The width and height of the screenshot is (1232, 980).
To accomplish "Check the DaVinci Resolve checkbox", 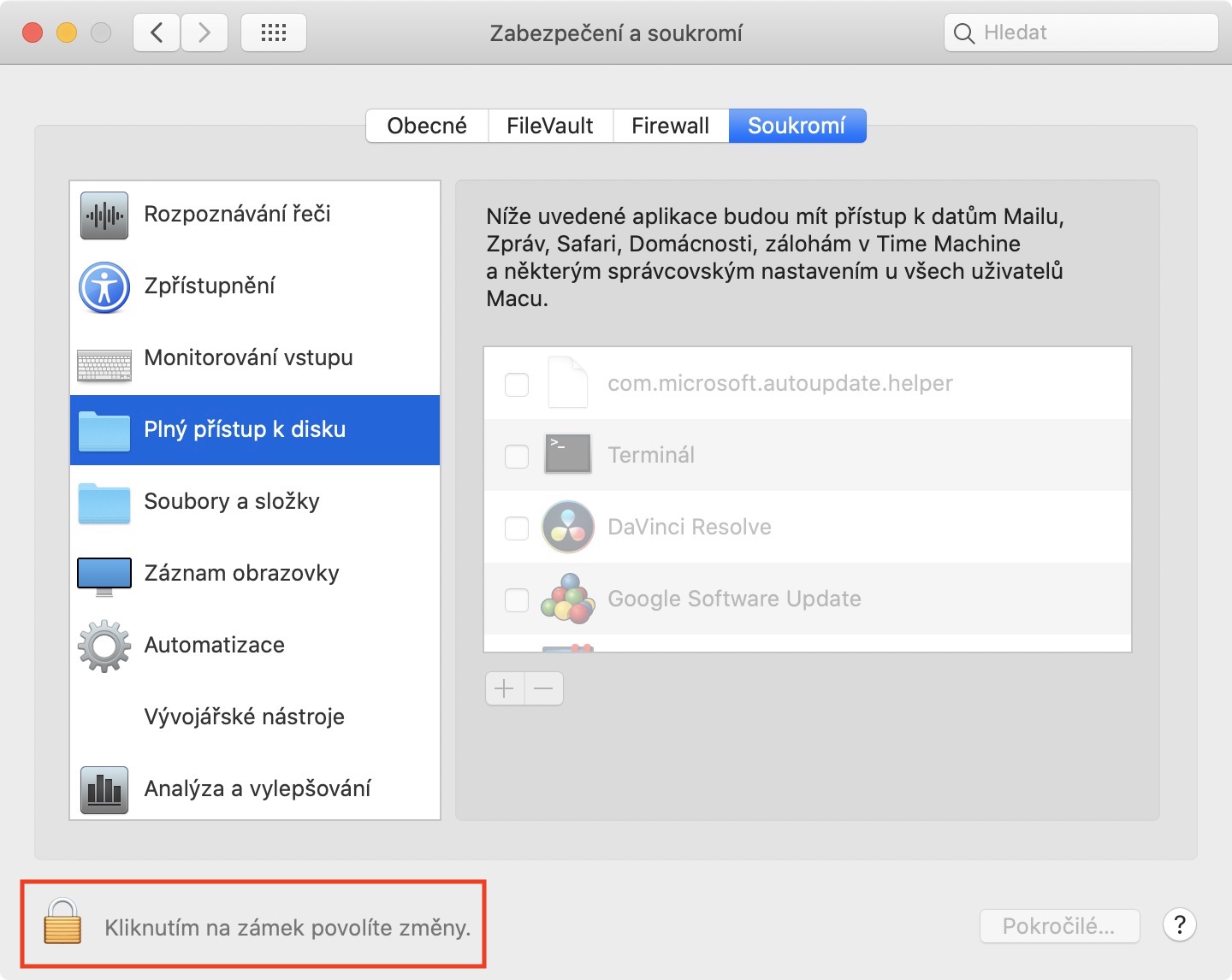I will click(517, 528).
